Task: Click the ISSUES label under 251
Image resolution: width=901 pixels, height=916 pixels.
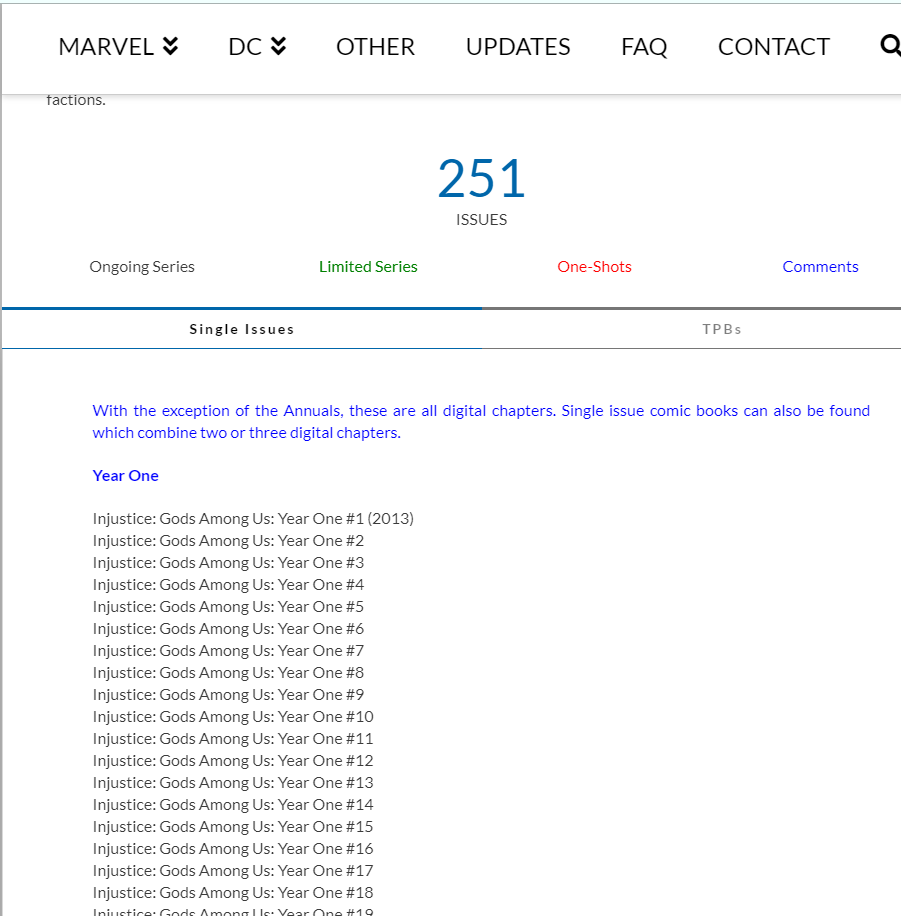Action: [481, 220]
